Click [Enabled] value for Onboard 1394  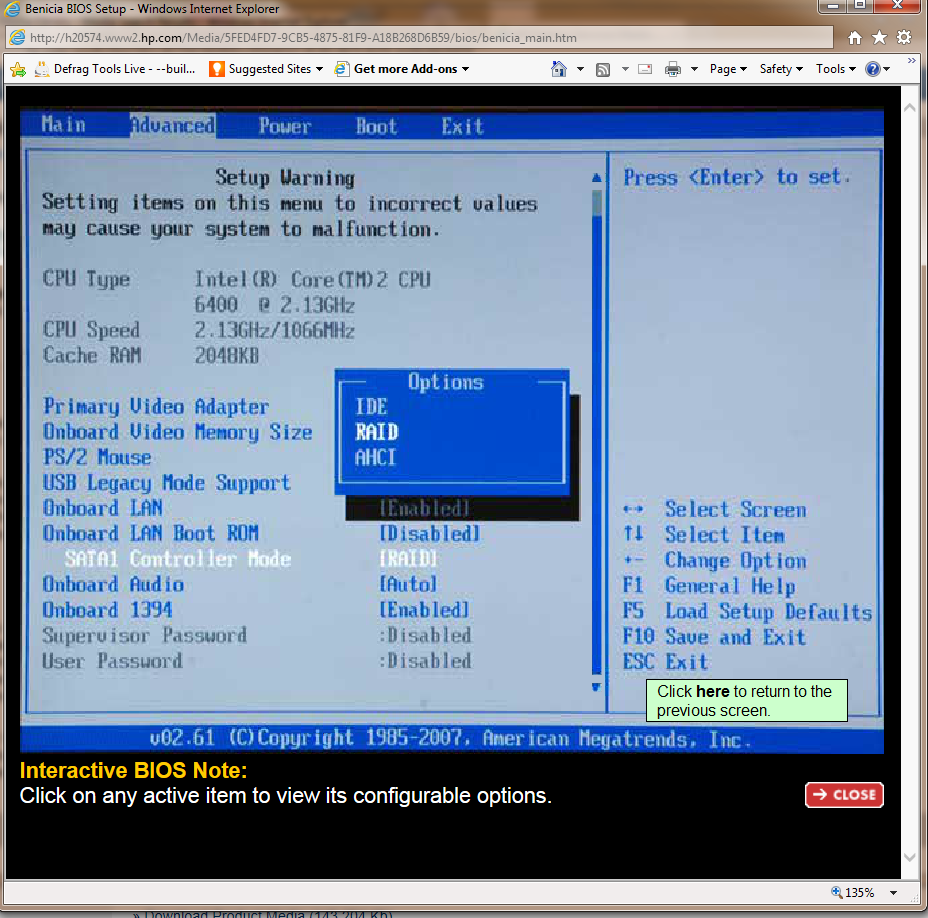(424, 610)
